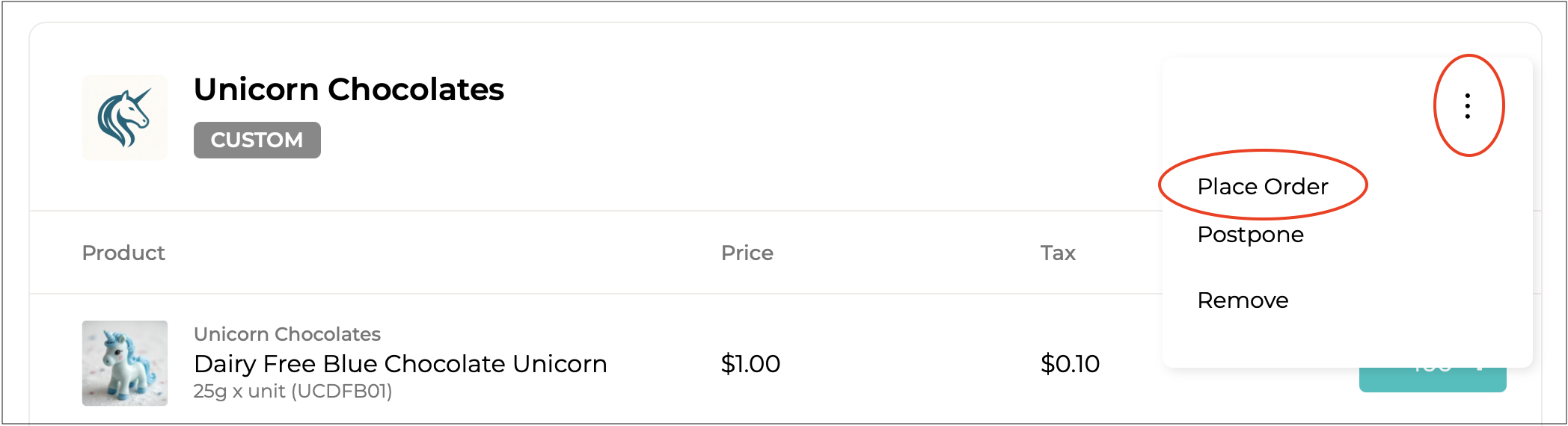Screen dimensions: 1568x426
Task: Open Dairy Free Blue Chocolate Unicorn product
Action: (400, 364)
